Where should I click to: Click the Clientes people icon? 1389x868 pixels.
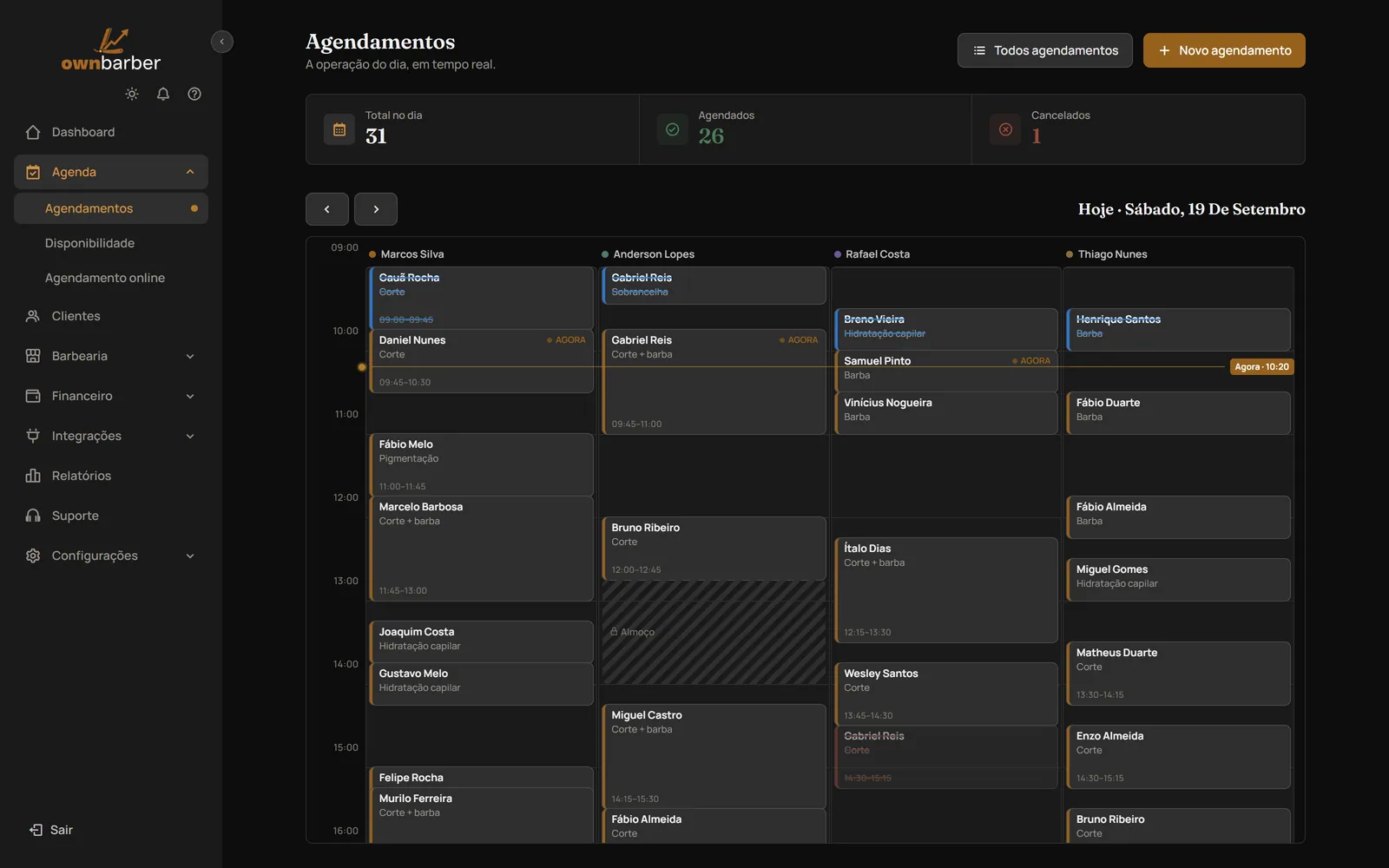(x=33, y=316)
